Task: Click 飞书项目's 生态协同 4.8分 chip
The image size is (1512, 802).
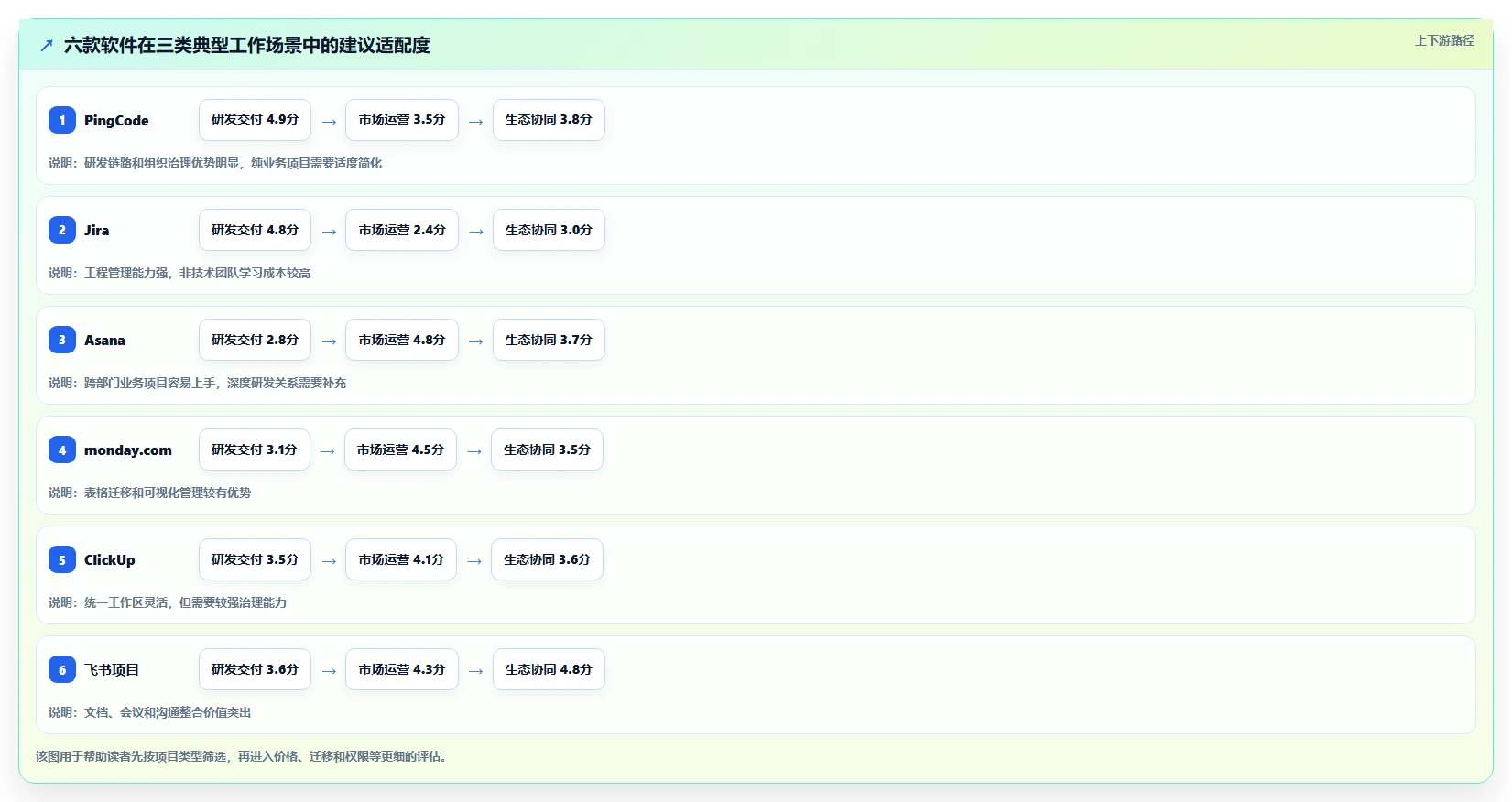Action: 549,669
